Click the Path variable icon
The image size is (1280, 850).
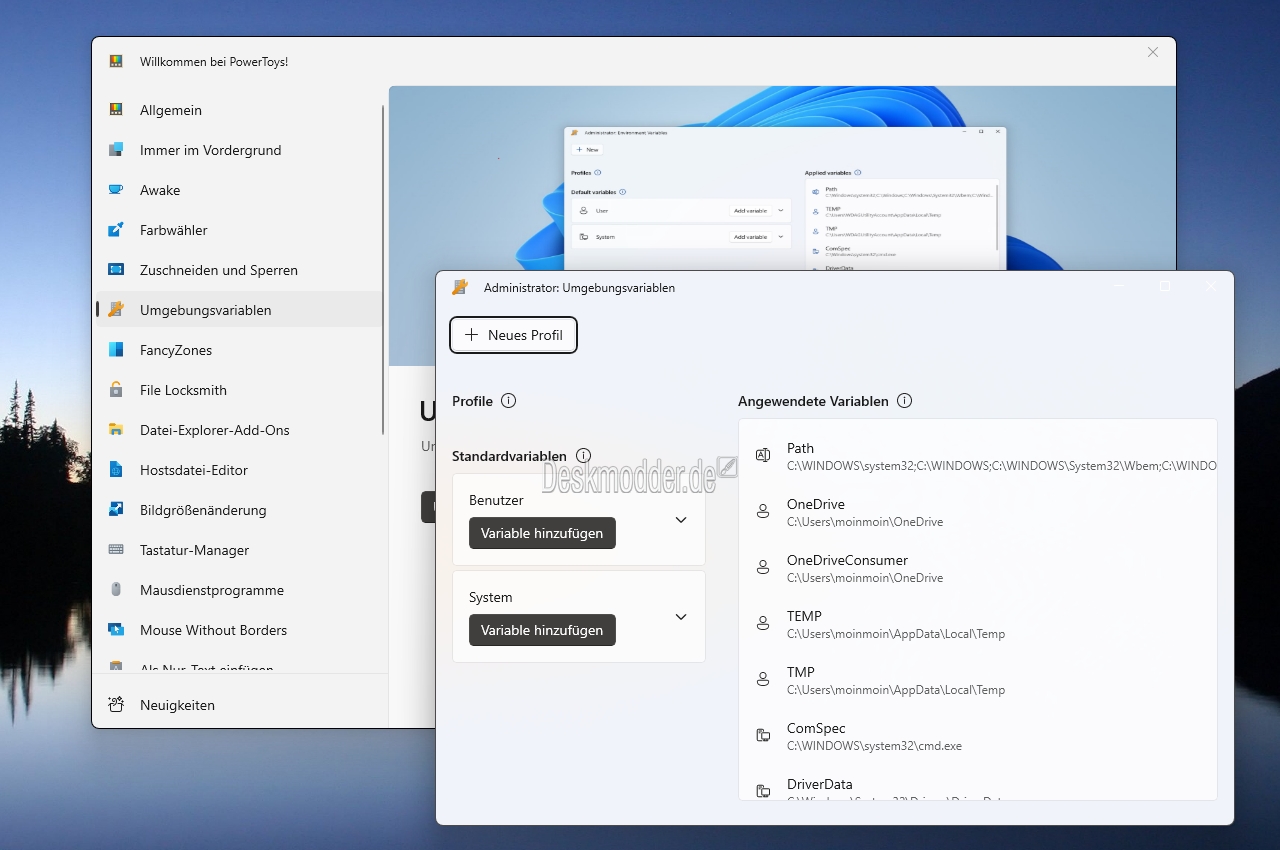tap(763, 455)
